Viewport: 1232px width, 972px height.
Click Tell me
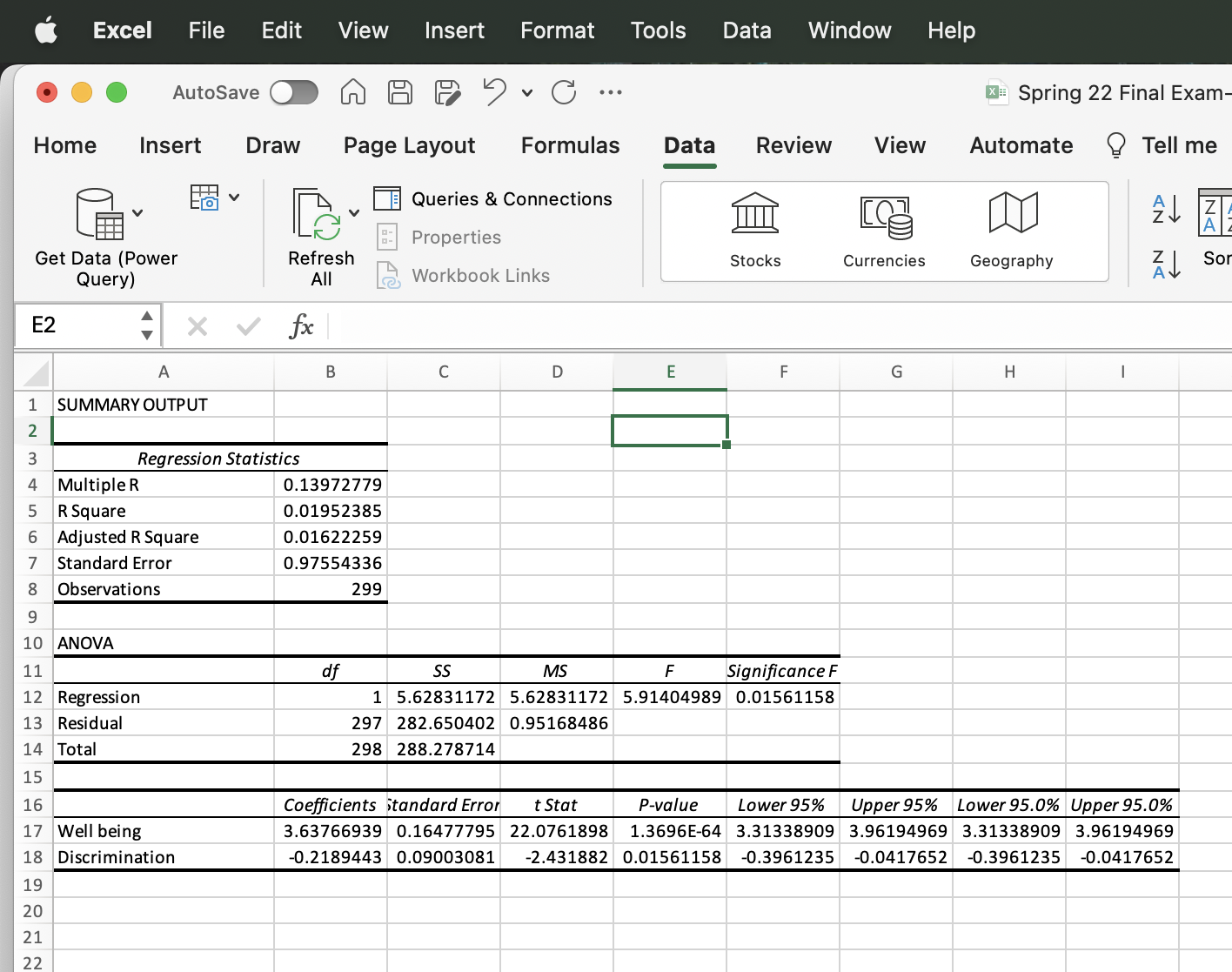pos(1179,145)
